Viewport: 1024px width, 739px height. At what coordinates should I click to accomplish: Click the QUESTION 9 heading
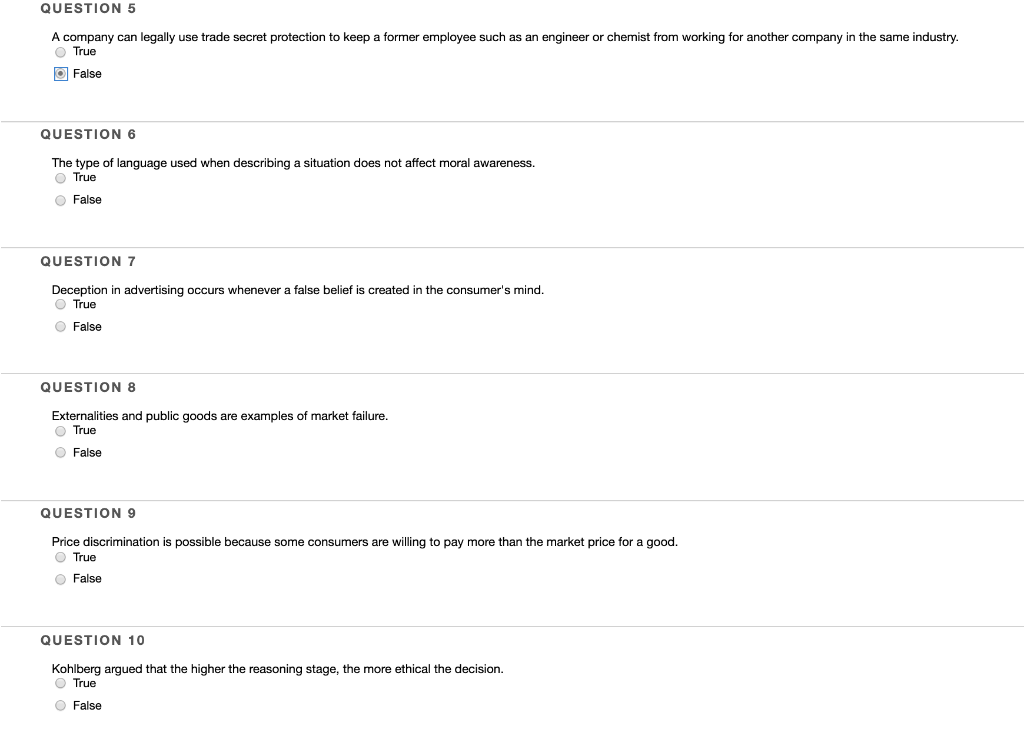88,513
